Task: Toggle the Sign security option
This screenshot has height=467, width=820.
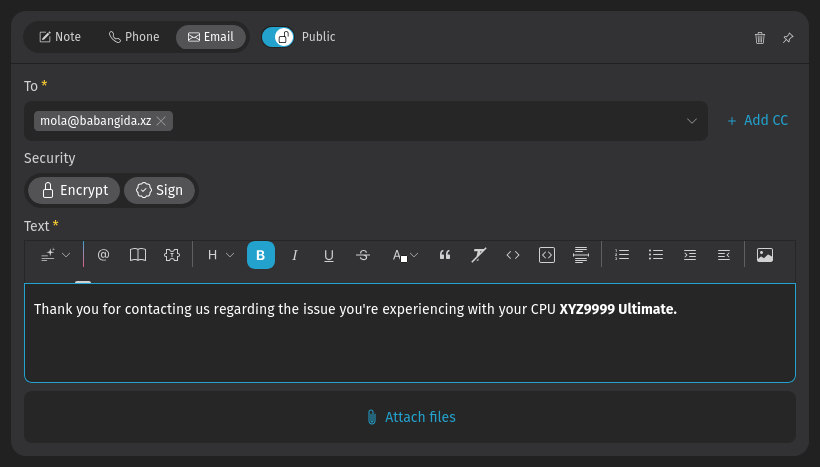Action: pos(160,190)
